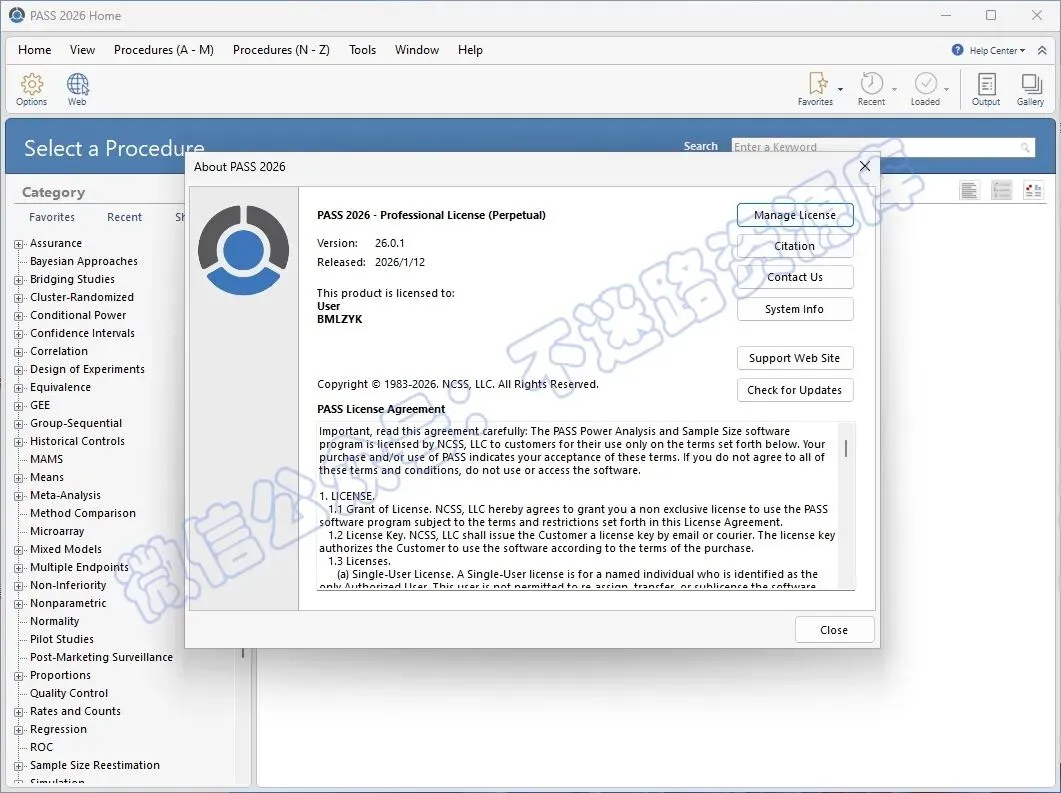The width and height of the screenshot is (1061, 793).
Task: Open the View menu
Action: tap(82, 50)
